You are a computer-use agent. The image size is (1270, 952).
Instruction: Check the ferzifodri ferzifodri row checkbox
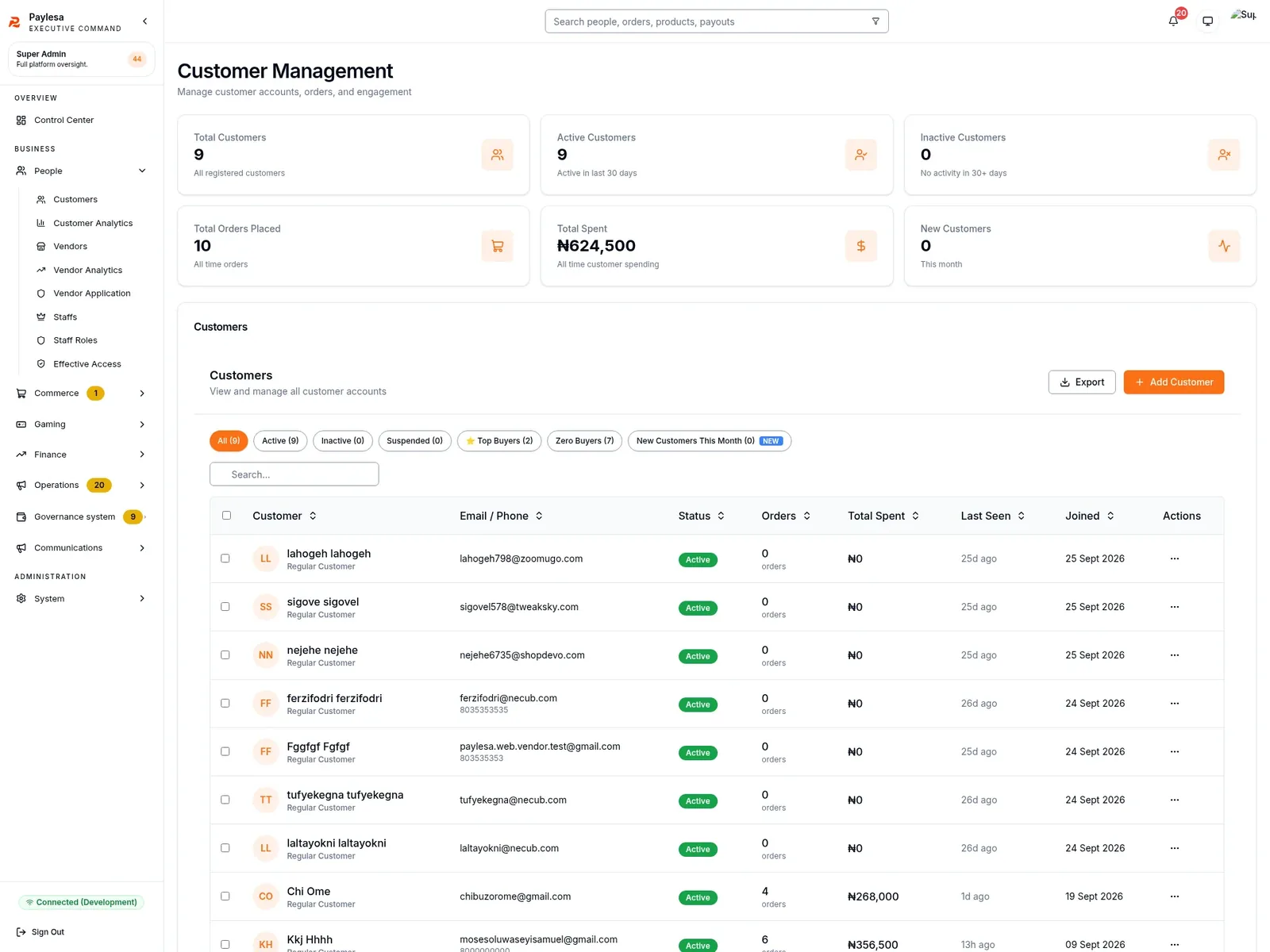coord(225,704)
